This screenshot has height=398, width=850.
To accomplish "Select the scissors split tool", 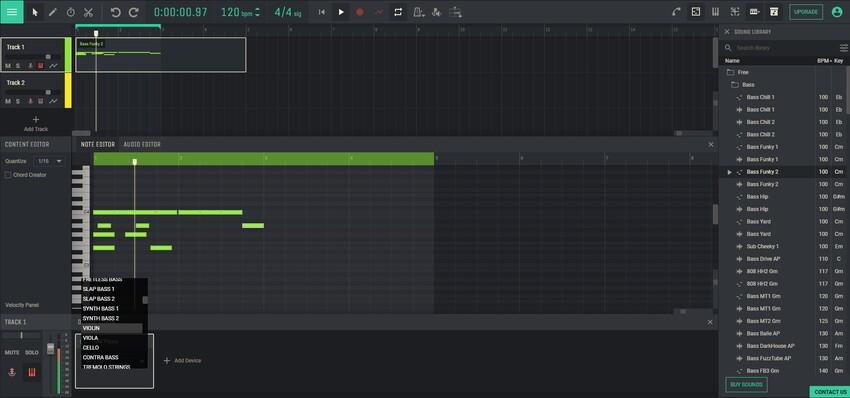I will [88, 12].
